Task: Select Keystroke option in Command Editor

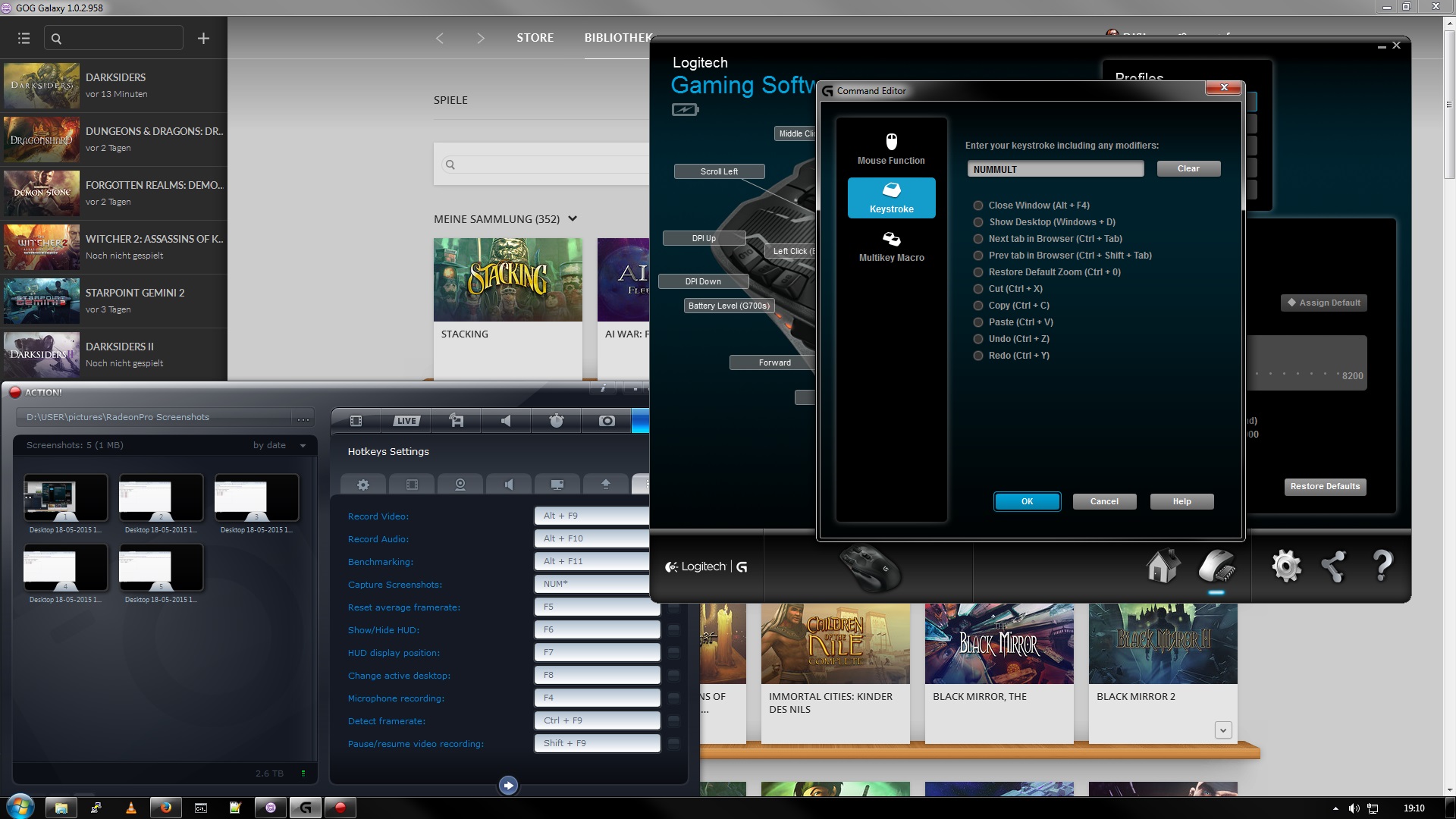Action: click(x=891, y=198)
